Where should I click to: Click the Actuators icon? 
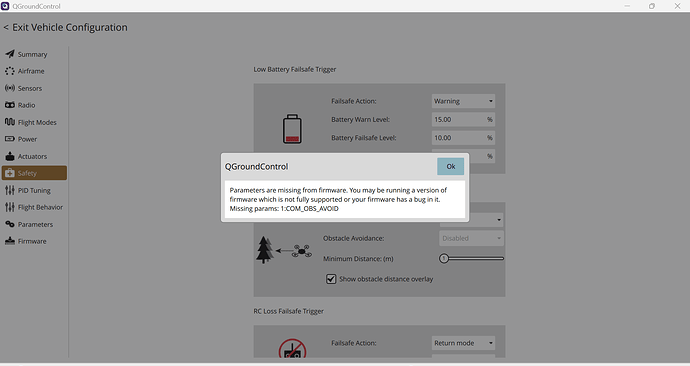(x=10, y=156)
